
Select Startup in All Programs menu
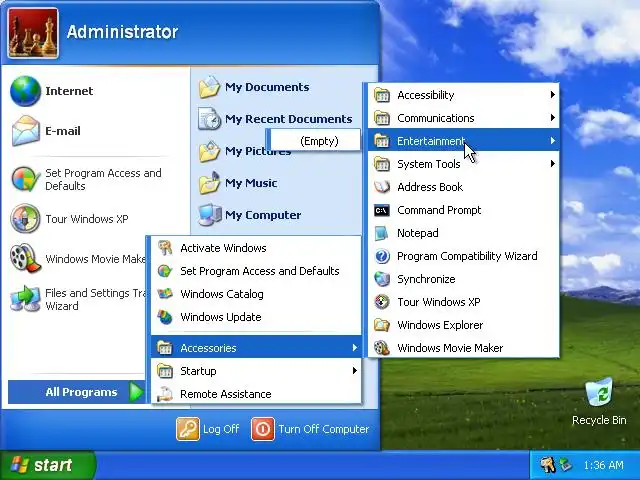(256, 371)
